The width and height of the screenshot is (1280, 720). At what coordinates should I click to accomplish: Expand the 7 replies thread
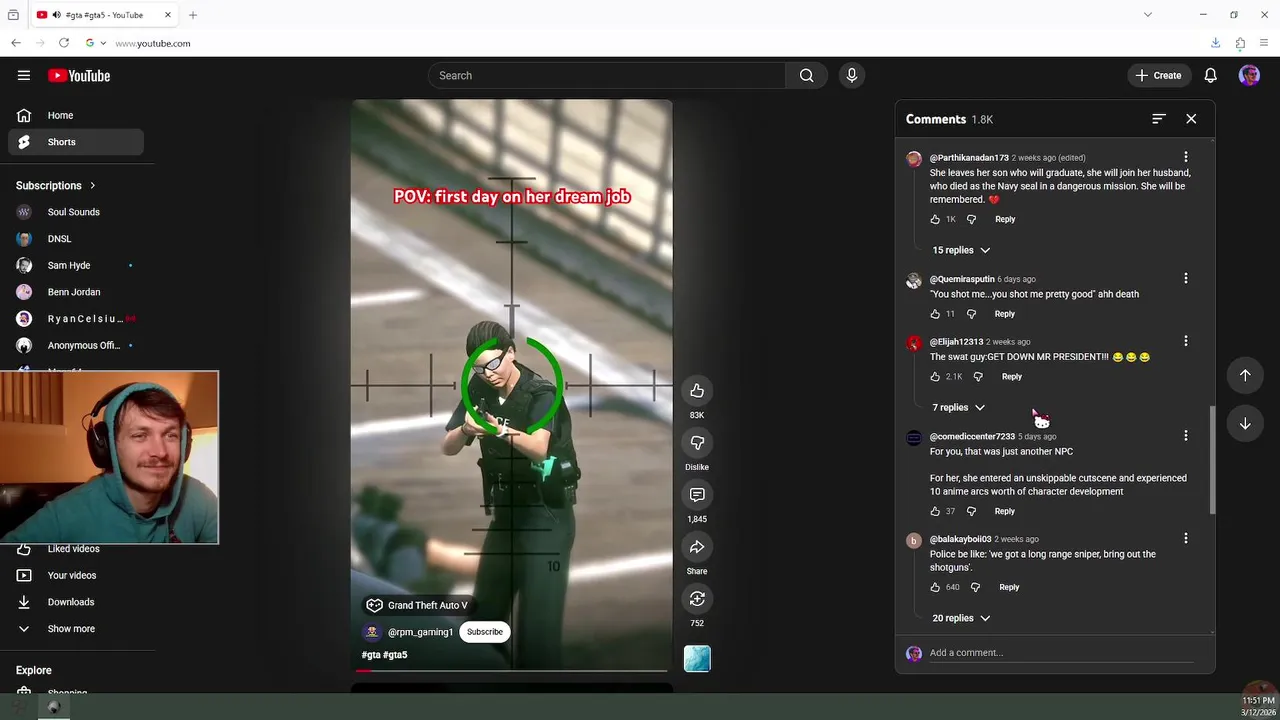point(958,407)
